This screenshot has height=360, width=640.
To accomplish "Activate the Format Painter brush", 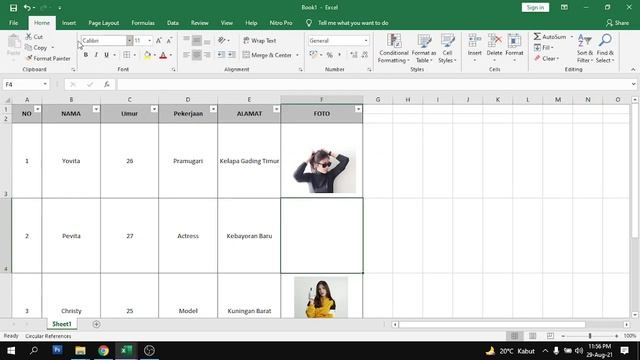I will coord(48,58).
